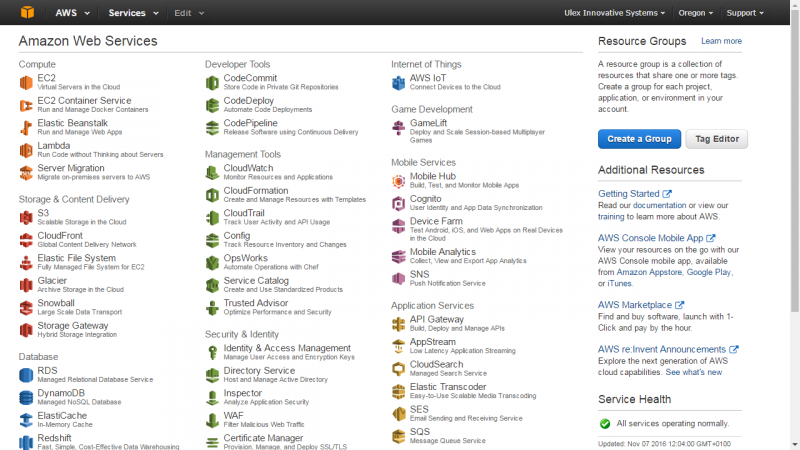Viewport: 800px width, 450px height.
Task: Click the CloudFront icon
Action: 26,240
